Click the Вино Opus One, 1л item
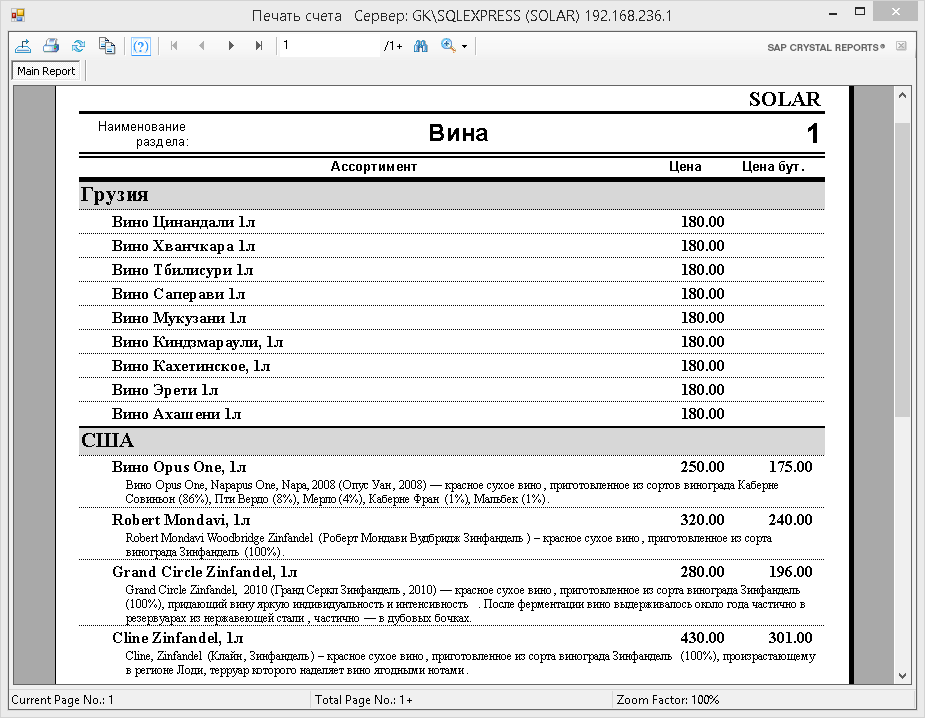Screen dimensions: 925x718 [179, 467]
